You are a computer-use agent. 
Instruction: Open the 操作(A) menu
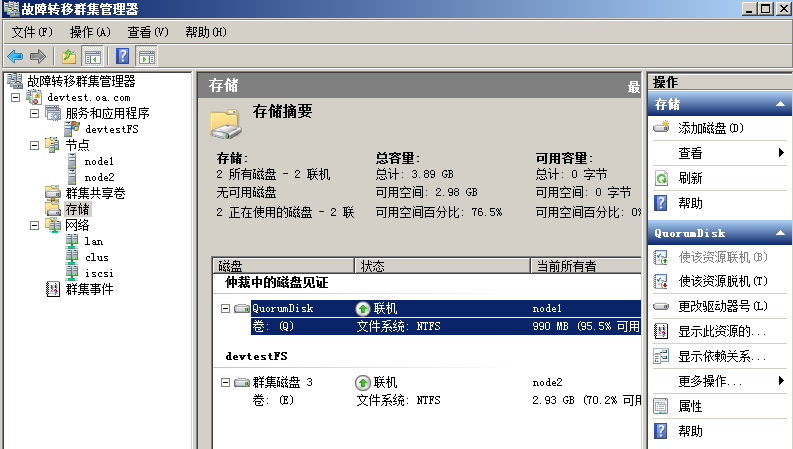[x=90, y=32]
